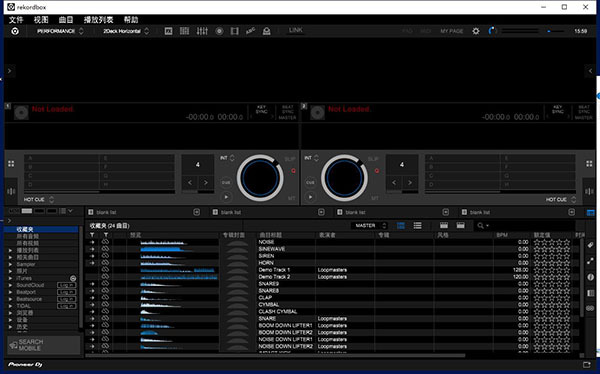
Task: Open deck 1 HOT CUE pad mode dropdown
Action: tap(39, 199)
